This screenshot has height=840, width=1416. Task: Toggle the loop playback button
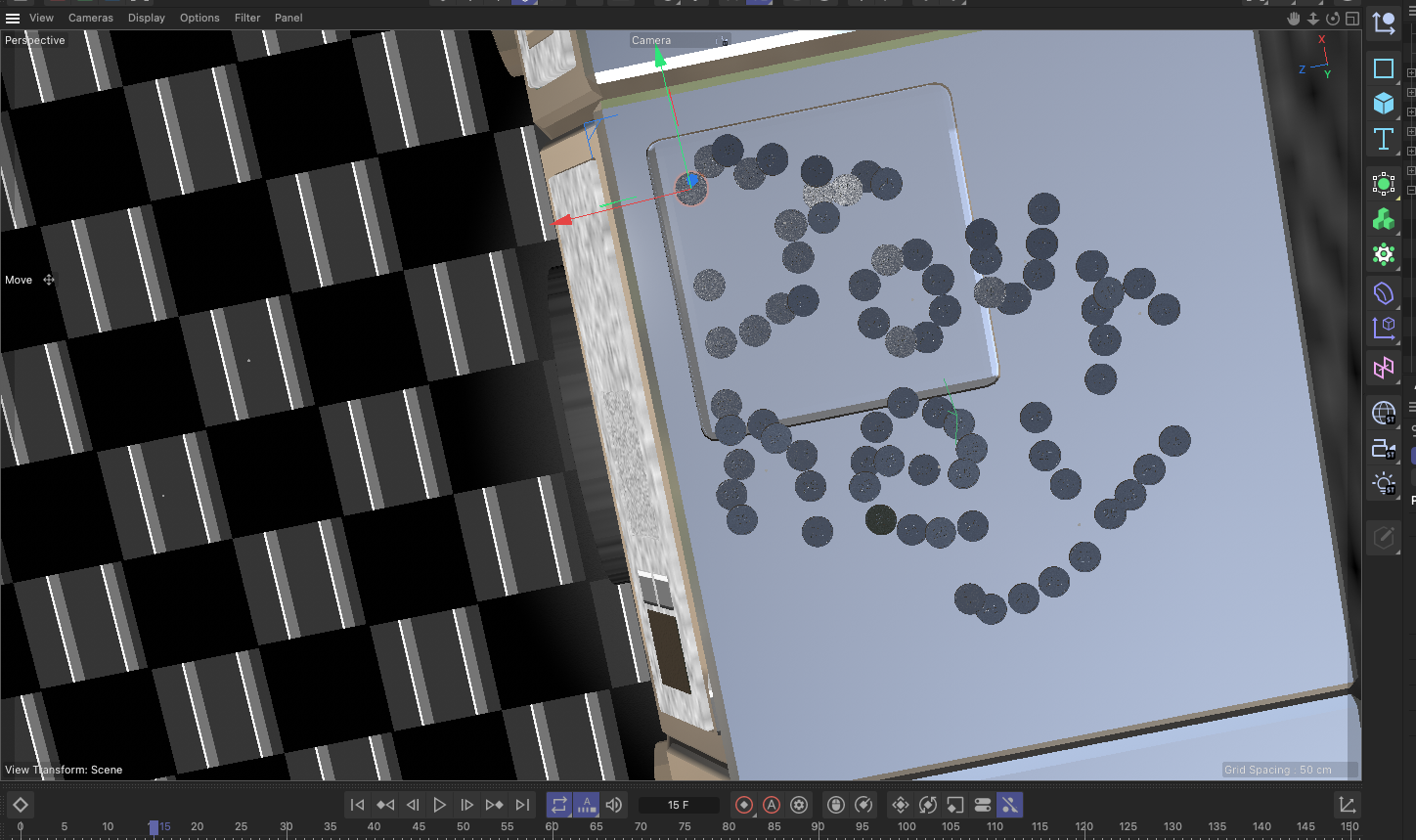click(x=559, y=805)
